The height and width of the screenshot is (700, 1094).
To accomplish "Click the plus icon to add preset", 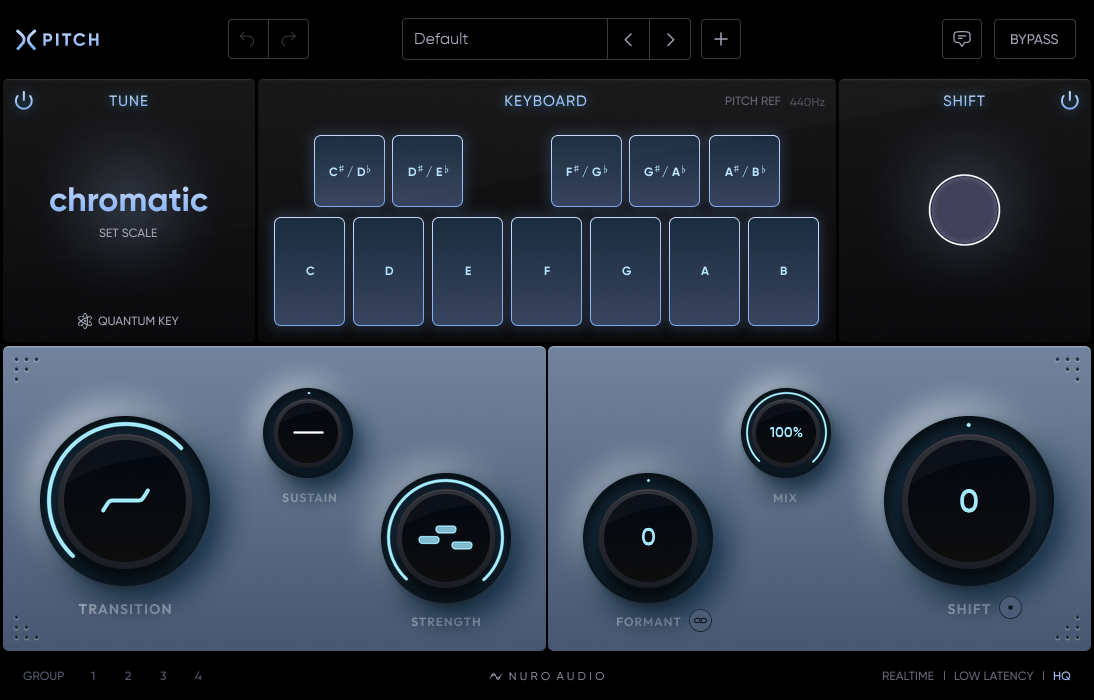I will point(721,39).
